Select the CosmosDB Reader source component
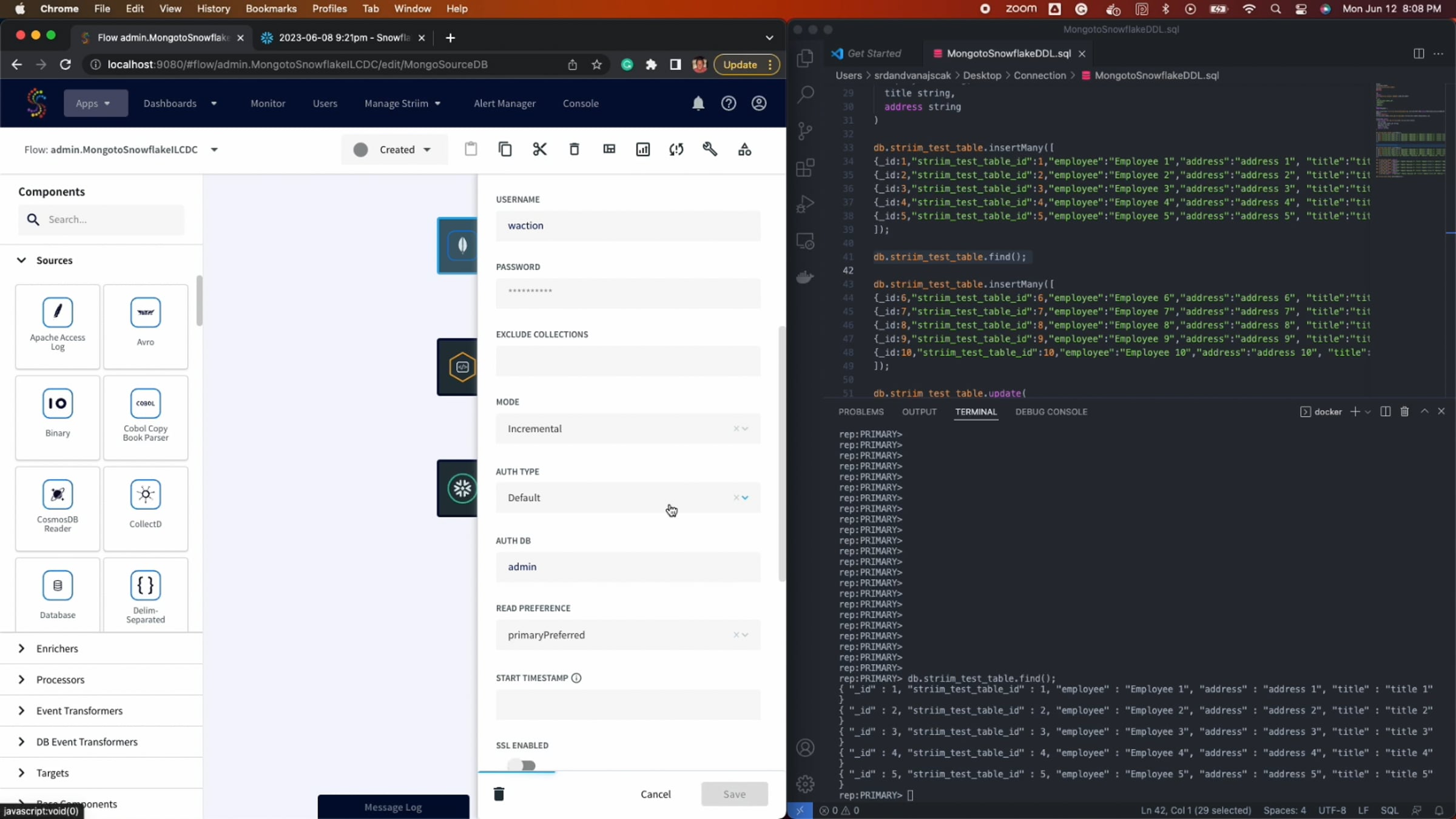1456x819 pixels. 58,508
